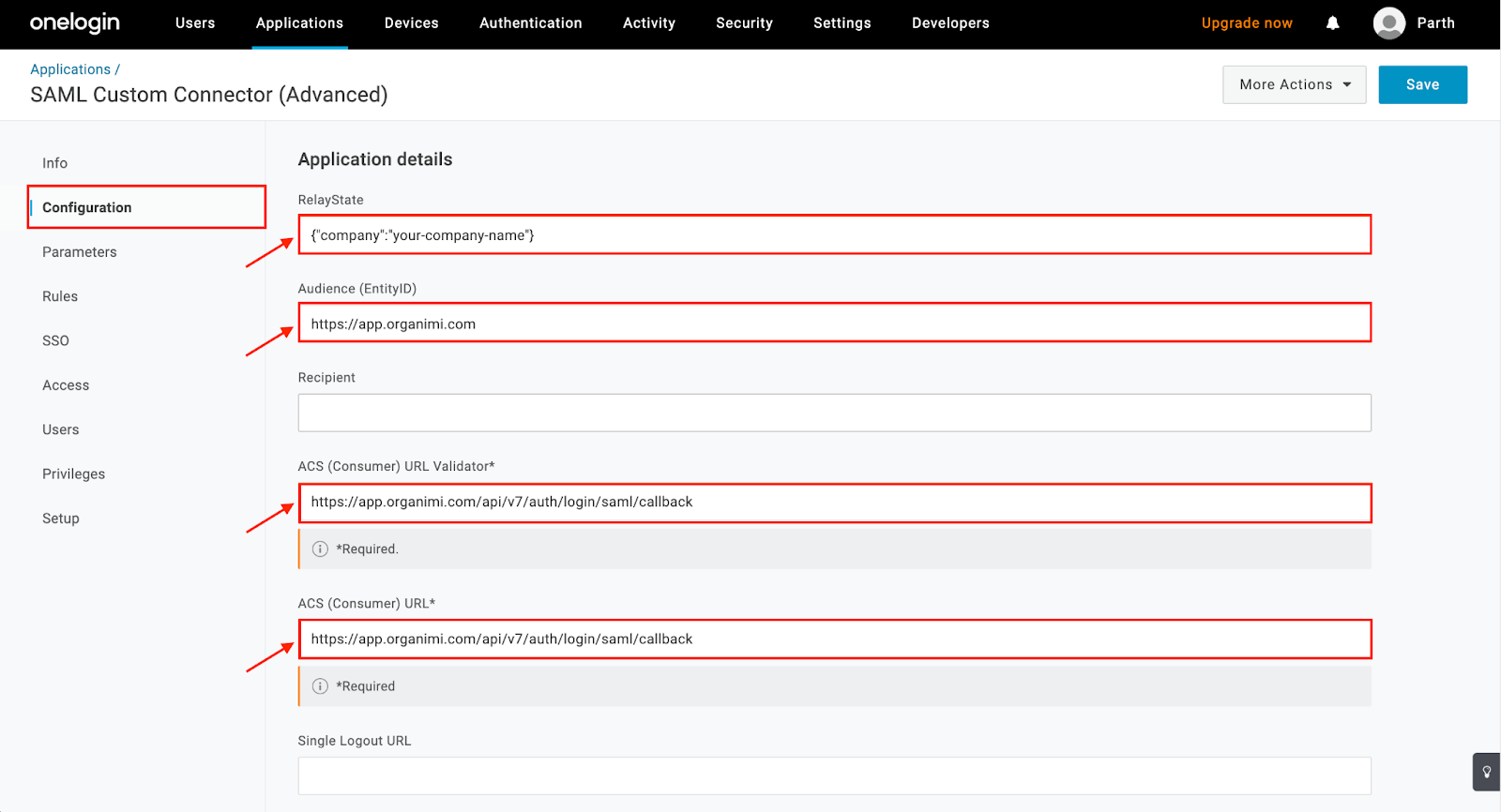Viewport: 1501px width, 812px height.
Task: Open the notifications bell
Action: [x=1332, y=23]
